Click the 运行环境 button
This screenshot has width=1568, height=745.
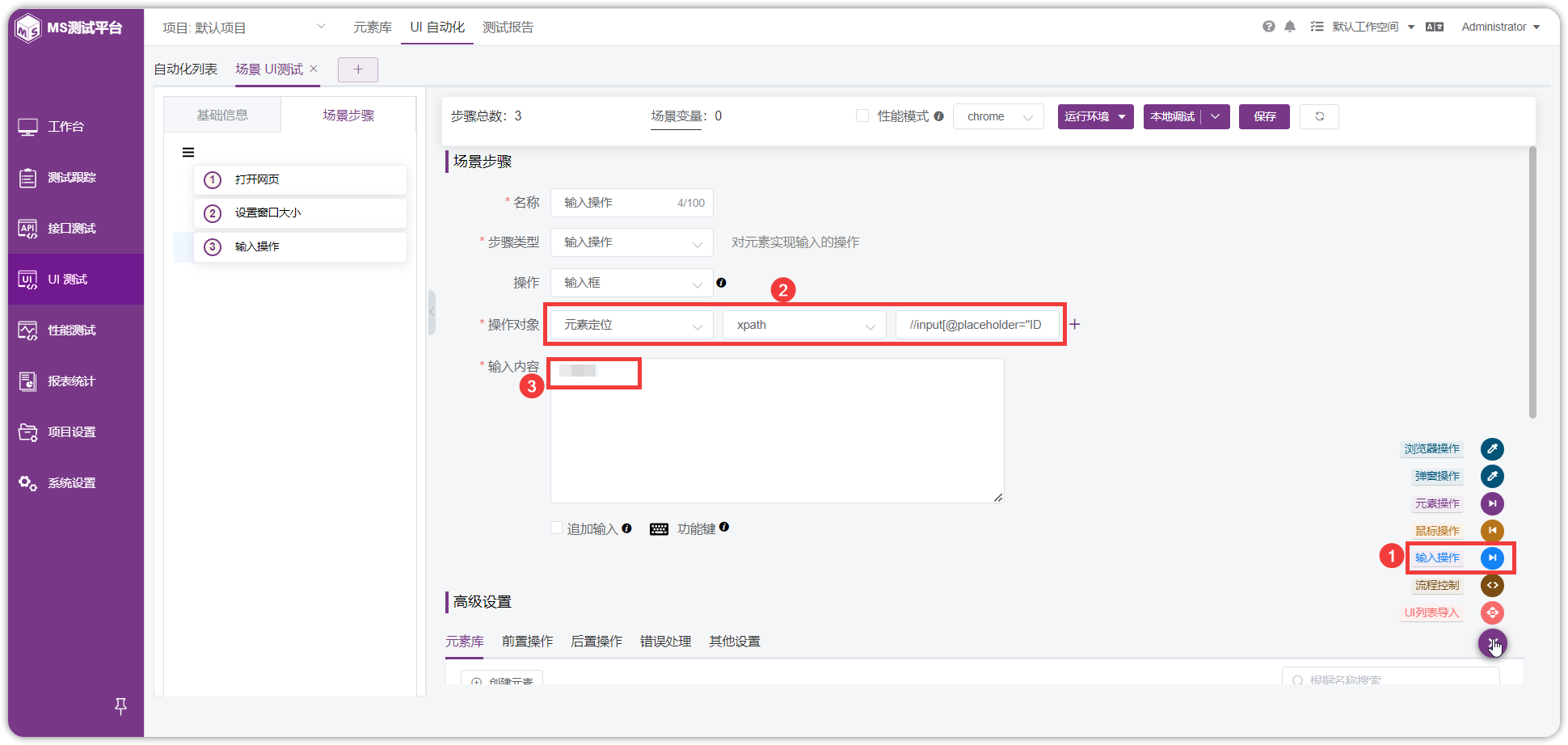pyautogui.click(x=1095, y=116)
